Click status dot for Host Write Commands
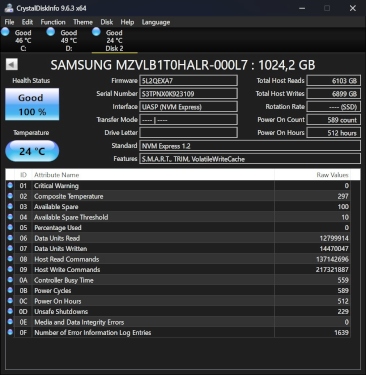This screenshot has width=366, height=375. coord(10,269)
